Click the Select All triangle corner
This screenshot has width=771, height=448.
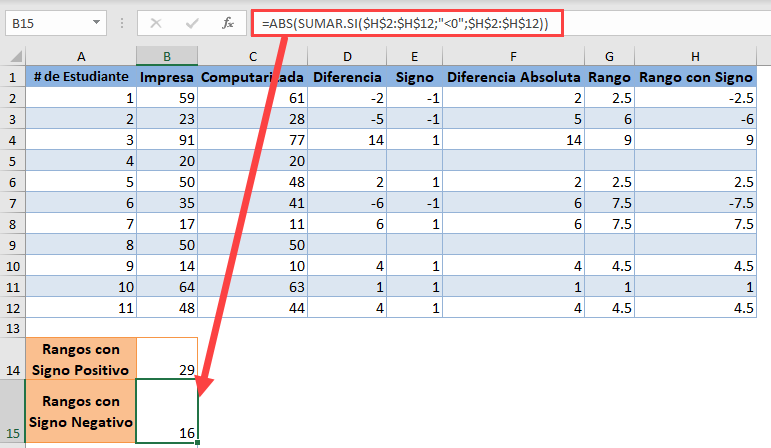pyautogui.click(x=13, y=56)
